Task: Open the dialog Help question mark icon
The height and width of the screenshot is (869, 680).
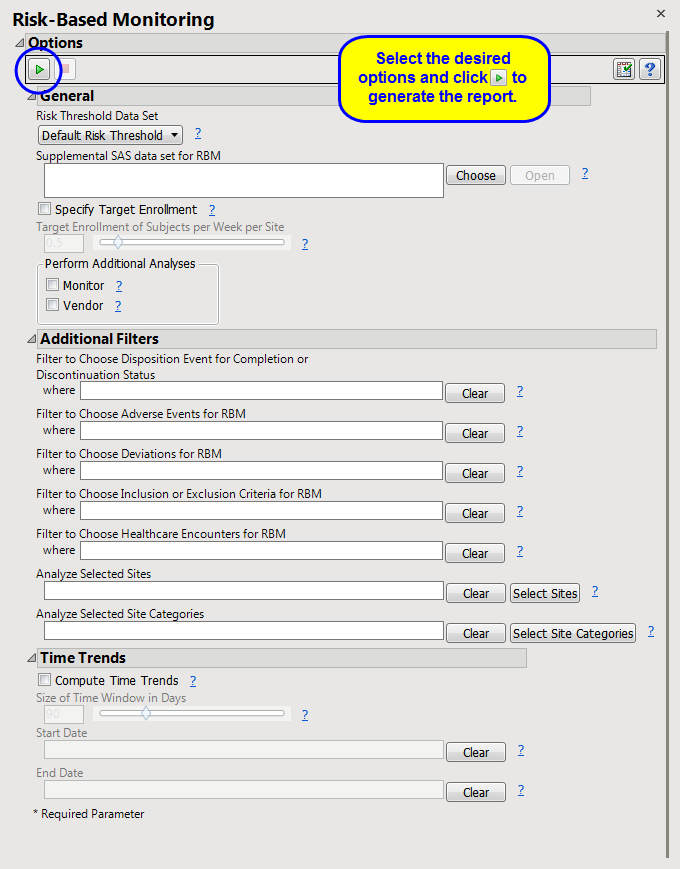Action: [650, 69]
